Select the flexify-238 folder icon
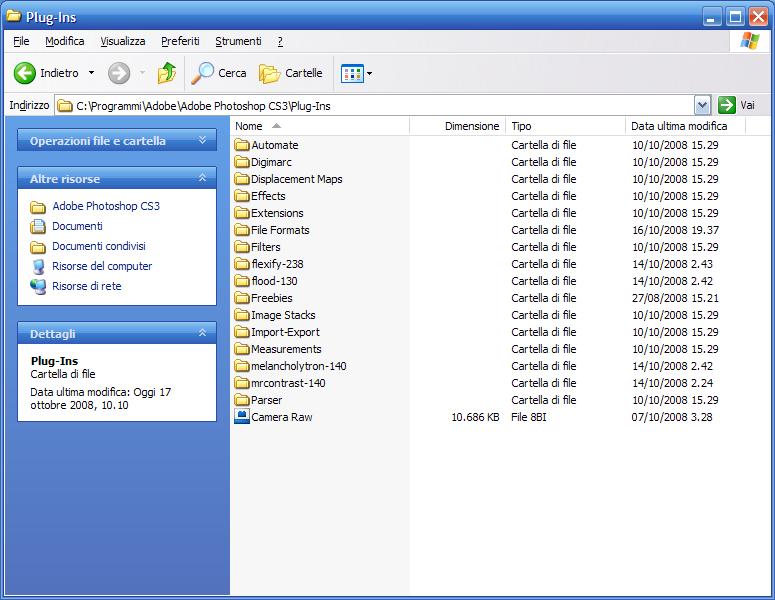Image resolution: width=775 pixels, height=600 pixels. 242,264
